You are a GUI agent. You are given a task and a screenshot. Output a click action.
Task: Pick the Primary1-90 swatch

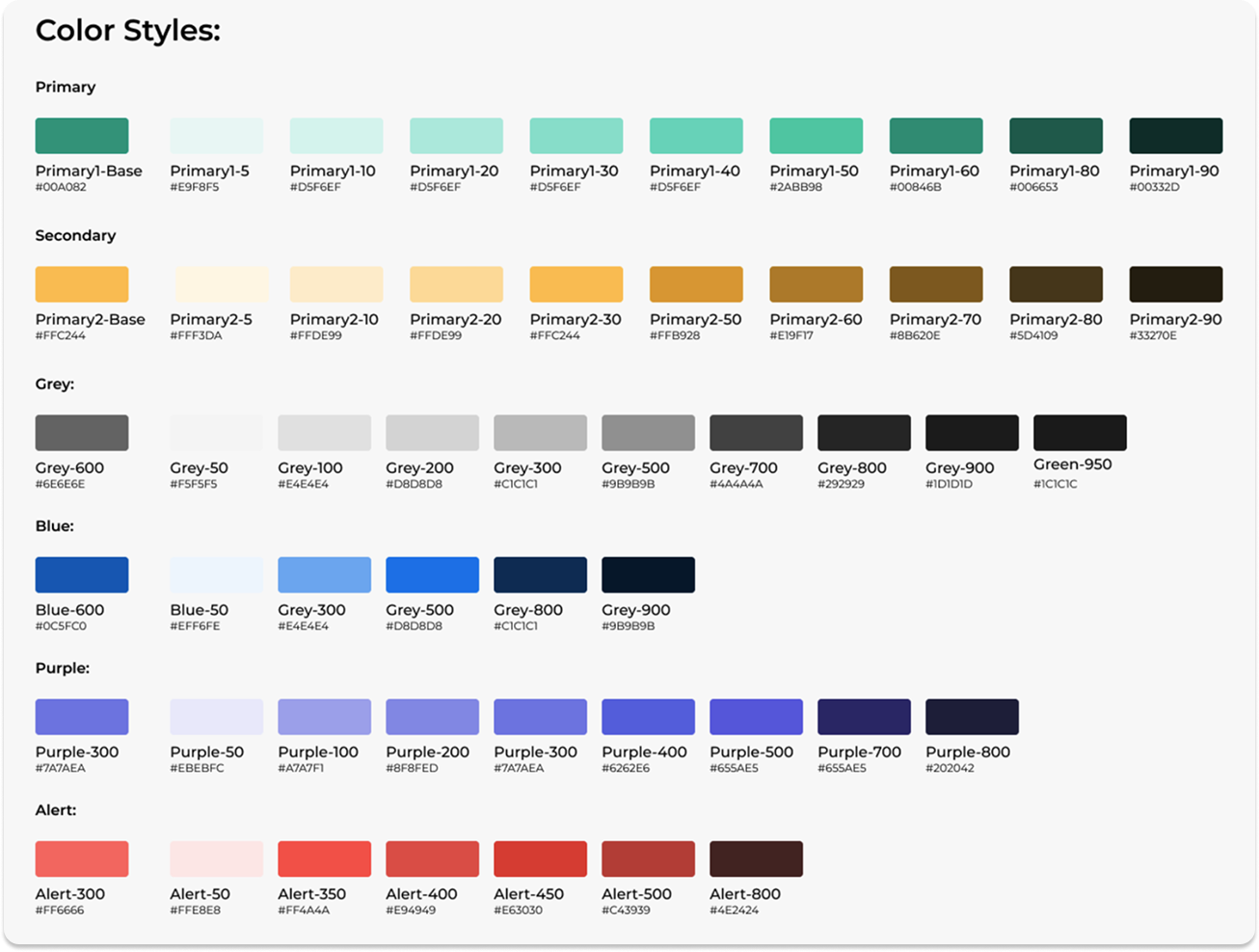[x=1176, y=136]
